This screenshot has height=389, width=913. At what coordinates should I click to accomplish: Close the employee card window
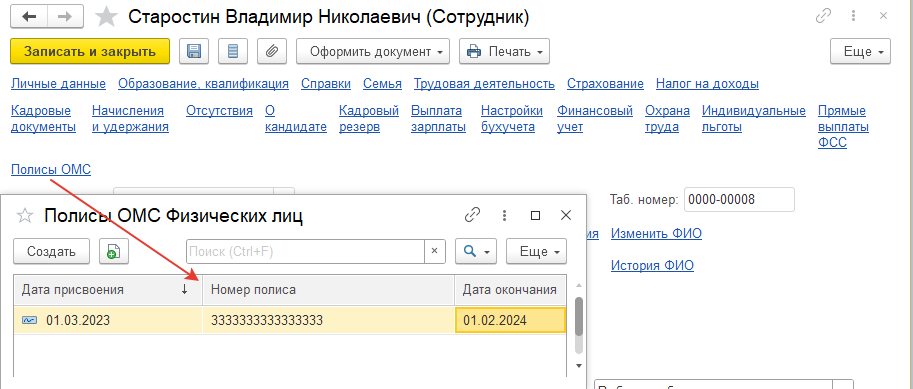[x=883, y=16]
